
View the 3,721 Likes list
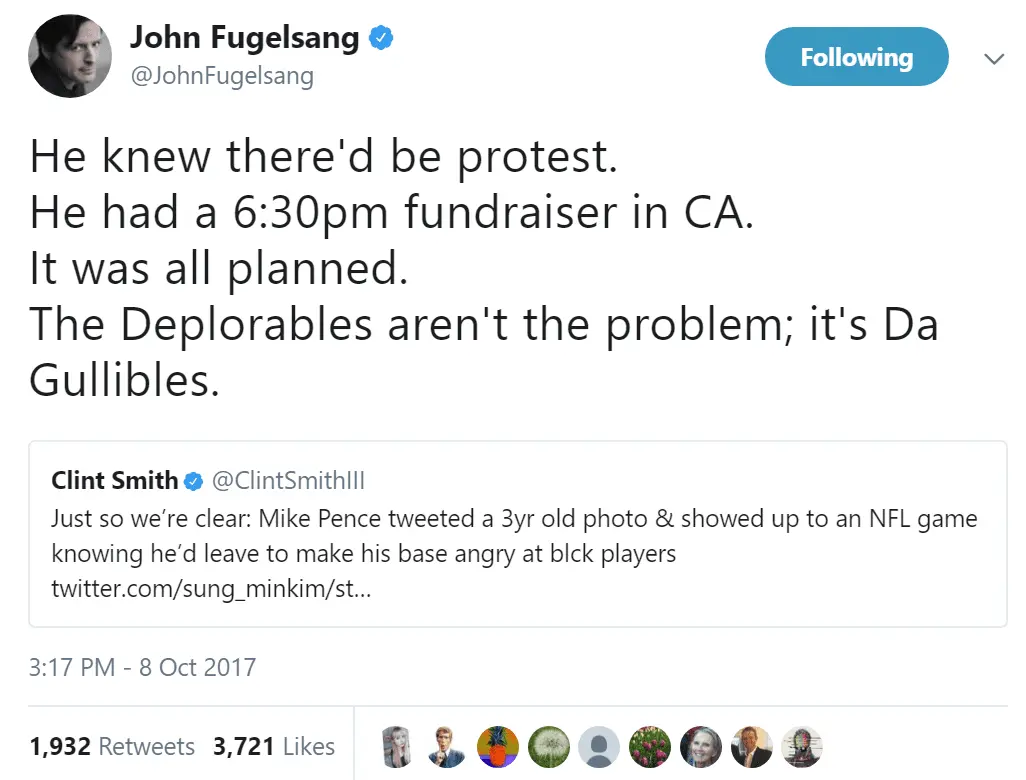274,746
